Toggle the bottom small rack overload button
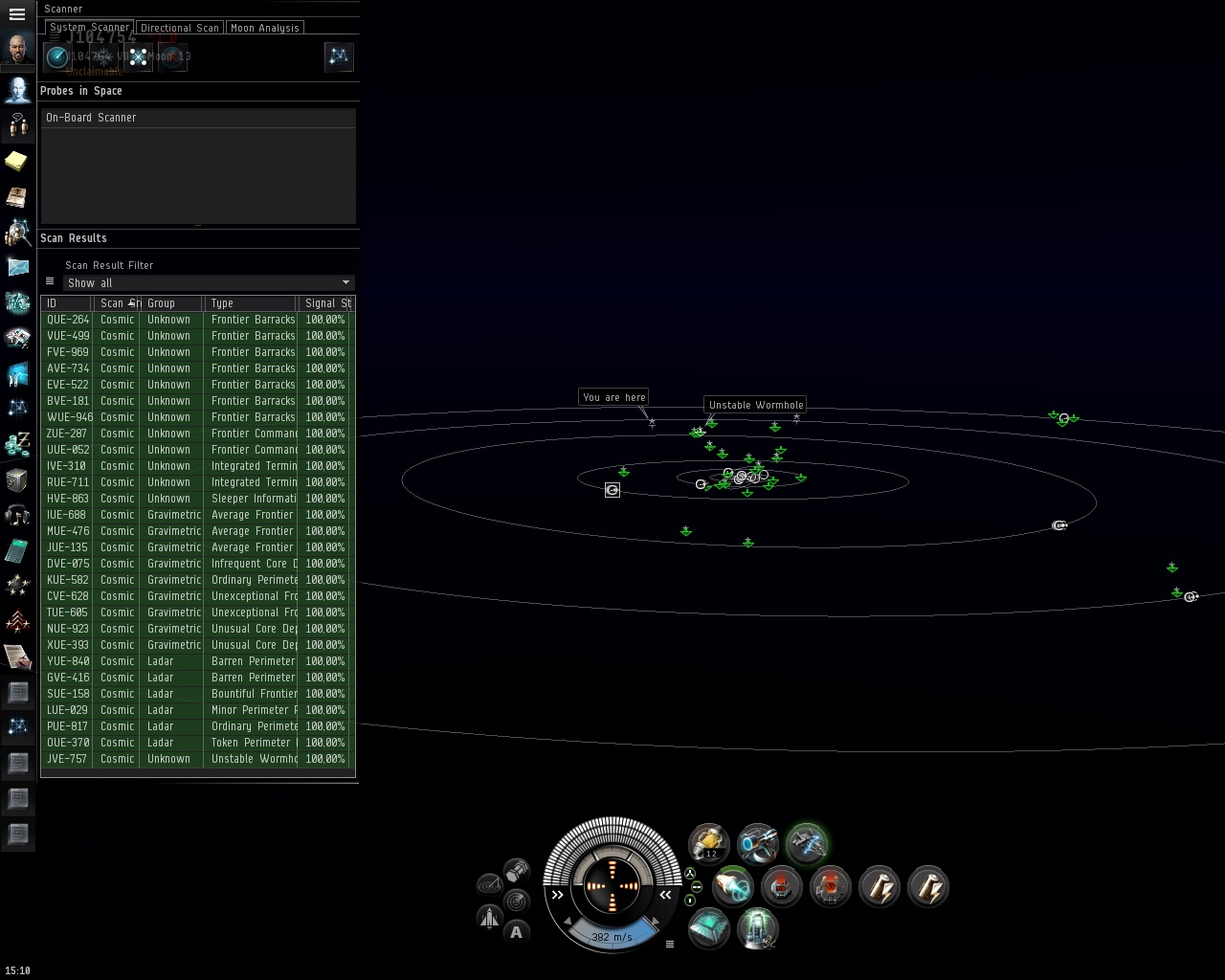Image resolution: width=1225 pixels, height=980 pixels. 690,901
